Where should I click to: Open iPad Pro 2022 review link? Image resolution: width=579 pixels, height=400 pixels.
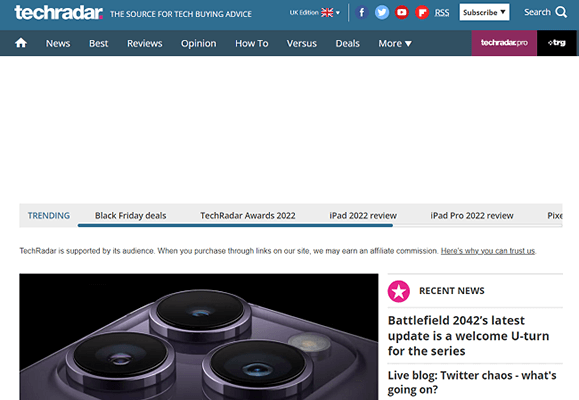tap(472, 215)
